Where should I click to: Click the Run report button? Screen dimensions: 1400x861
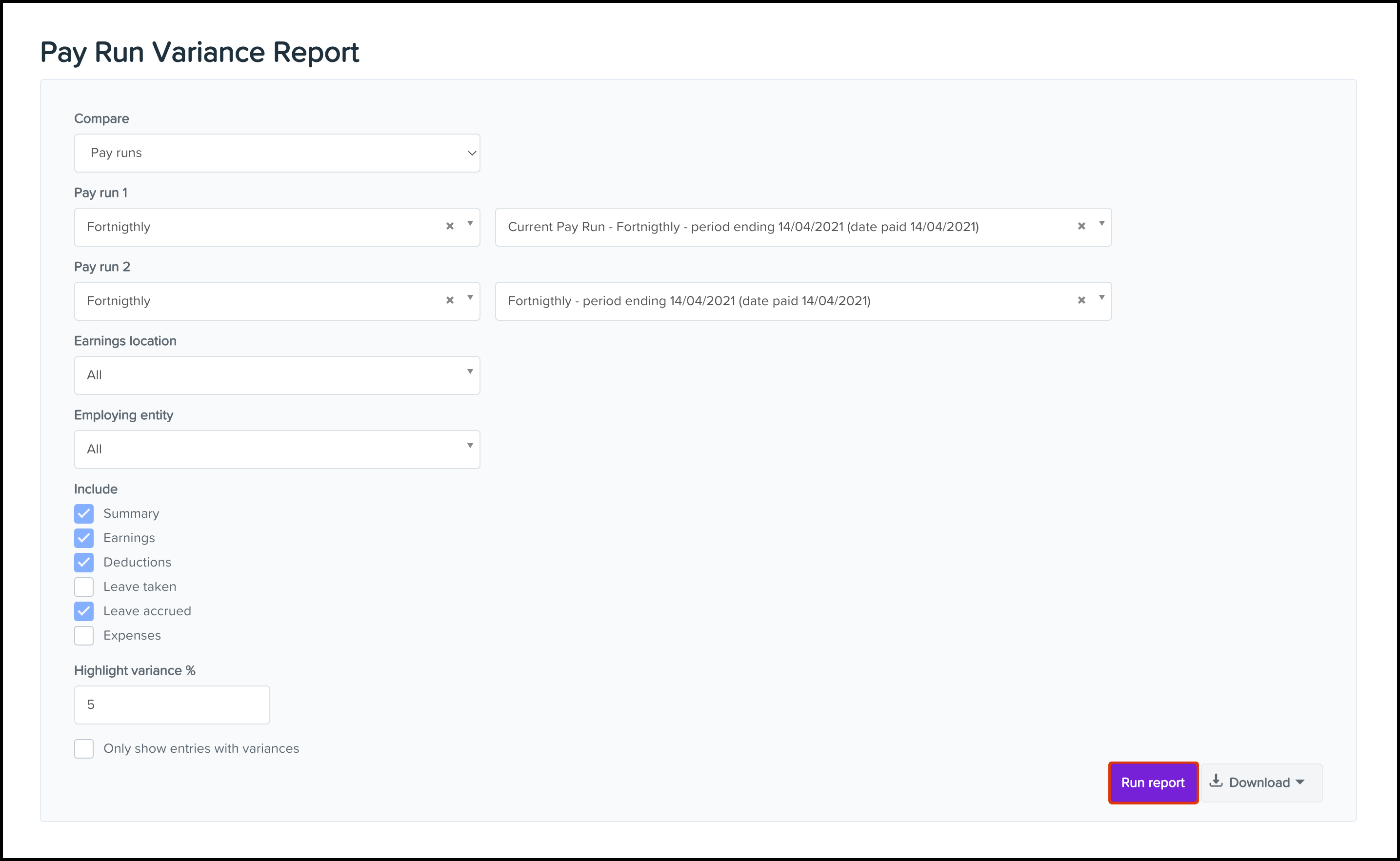click(x=1153, y=783)
